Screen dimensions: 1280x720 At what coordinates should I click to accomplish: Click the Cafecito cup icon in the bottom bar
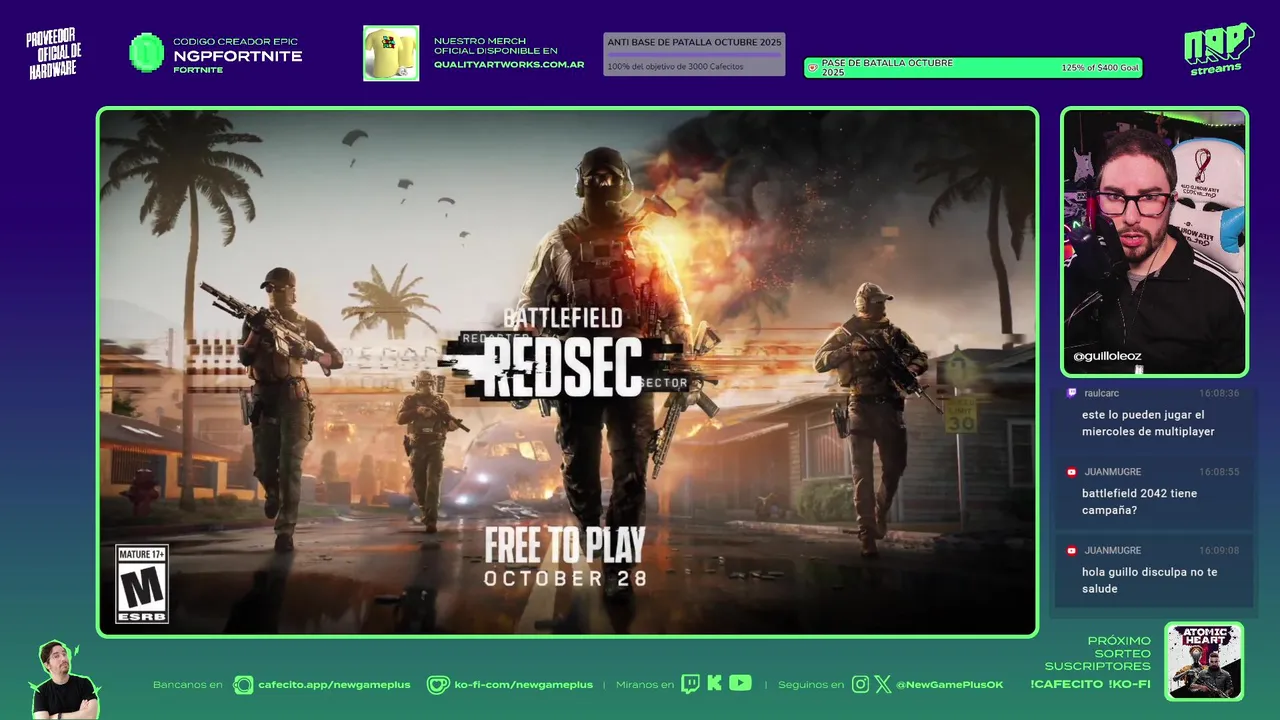click(243, 684)
